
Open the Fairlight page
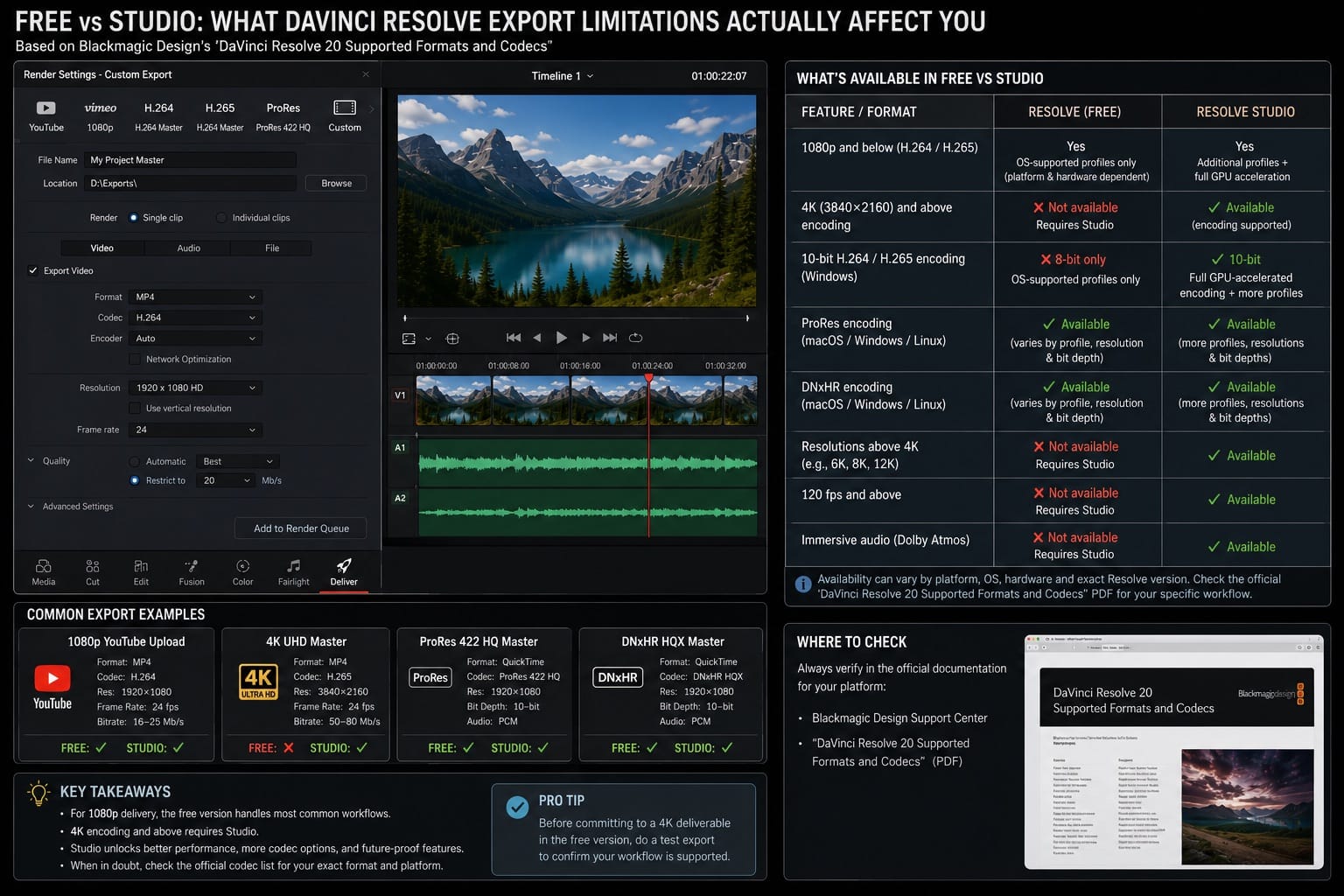pos(294,572)
